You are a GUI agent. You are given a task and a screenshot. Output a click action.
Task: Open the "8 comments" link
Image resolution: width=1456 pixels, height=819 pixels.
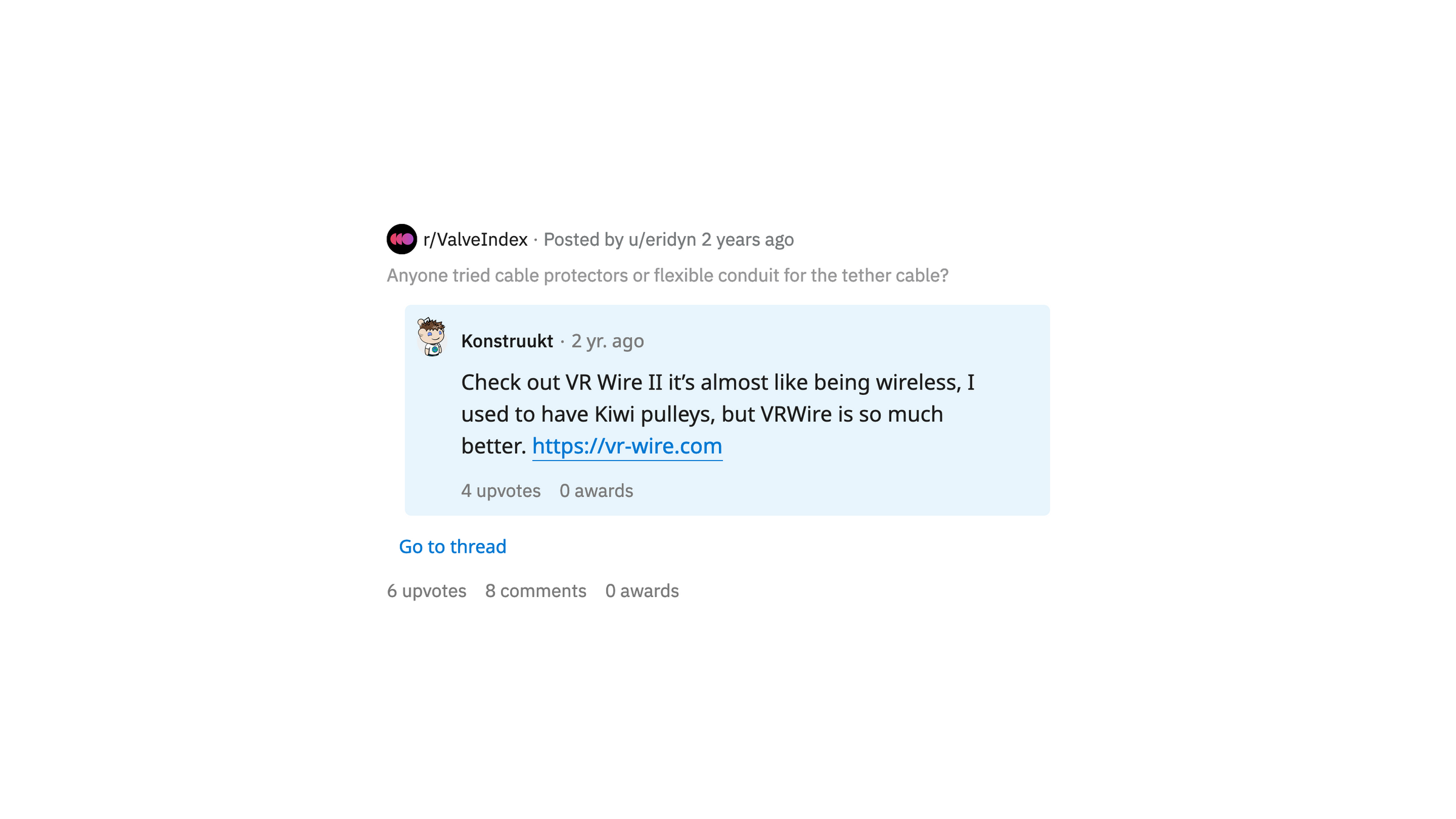click(x=536, y=591)
